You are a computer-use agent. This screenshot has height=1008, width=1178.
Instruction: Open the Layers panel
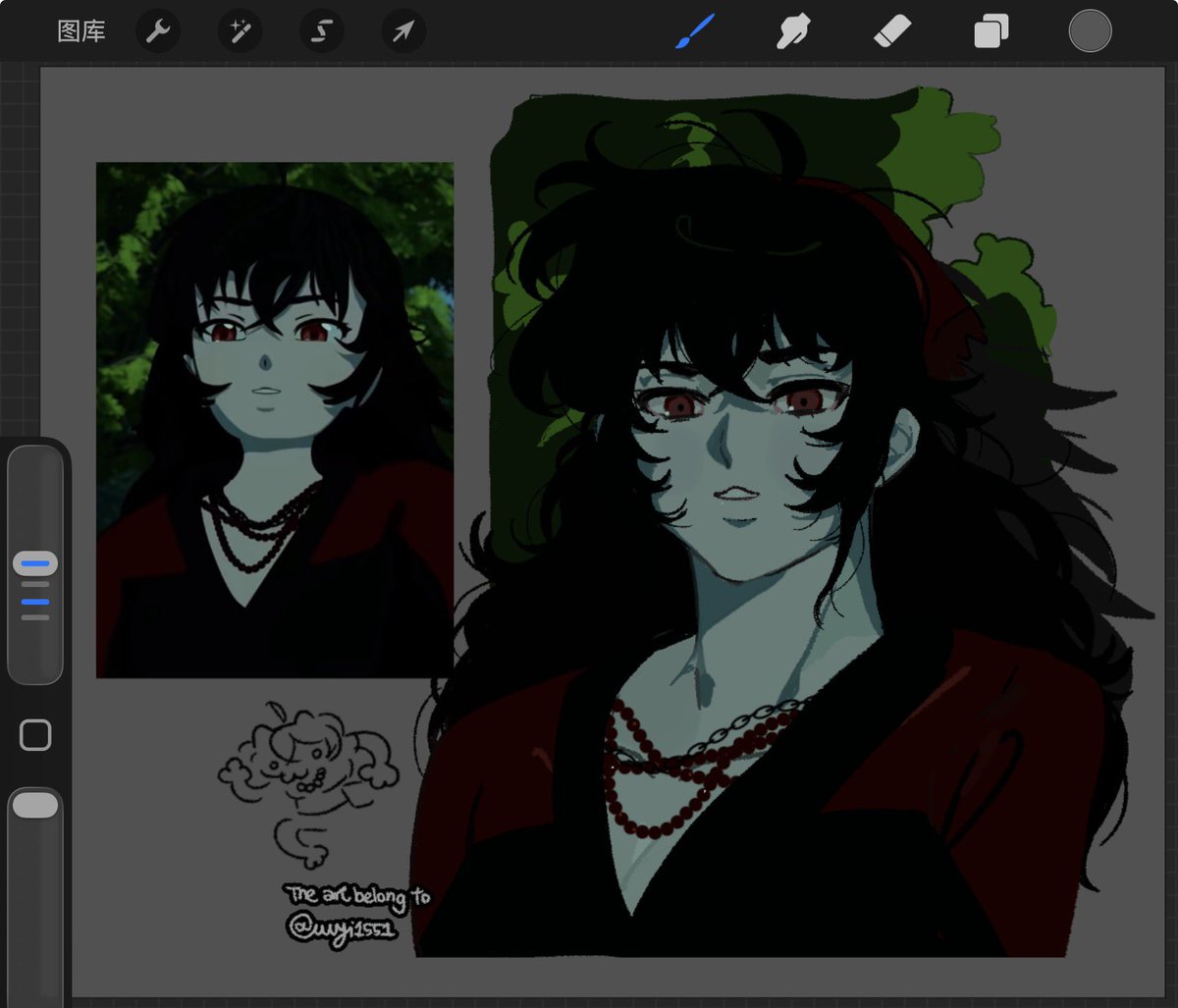click(x=991, y=31)
